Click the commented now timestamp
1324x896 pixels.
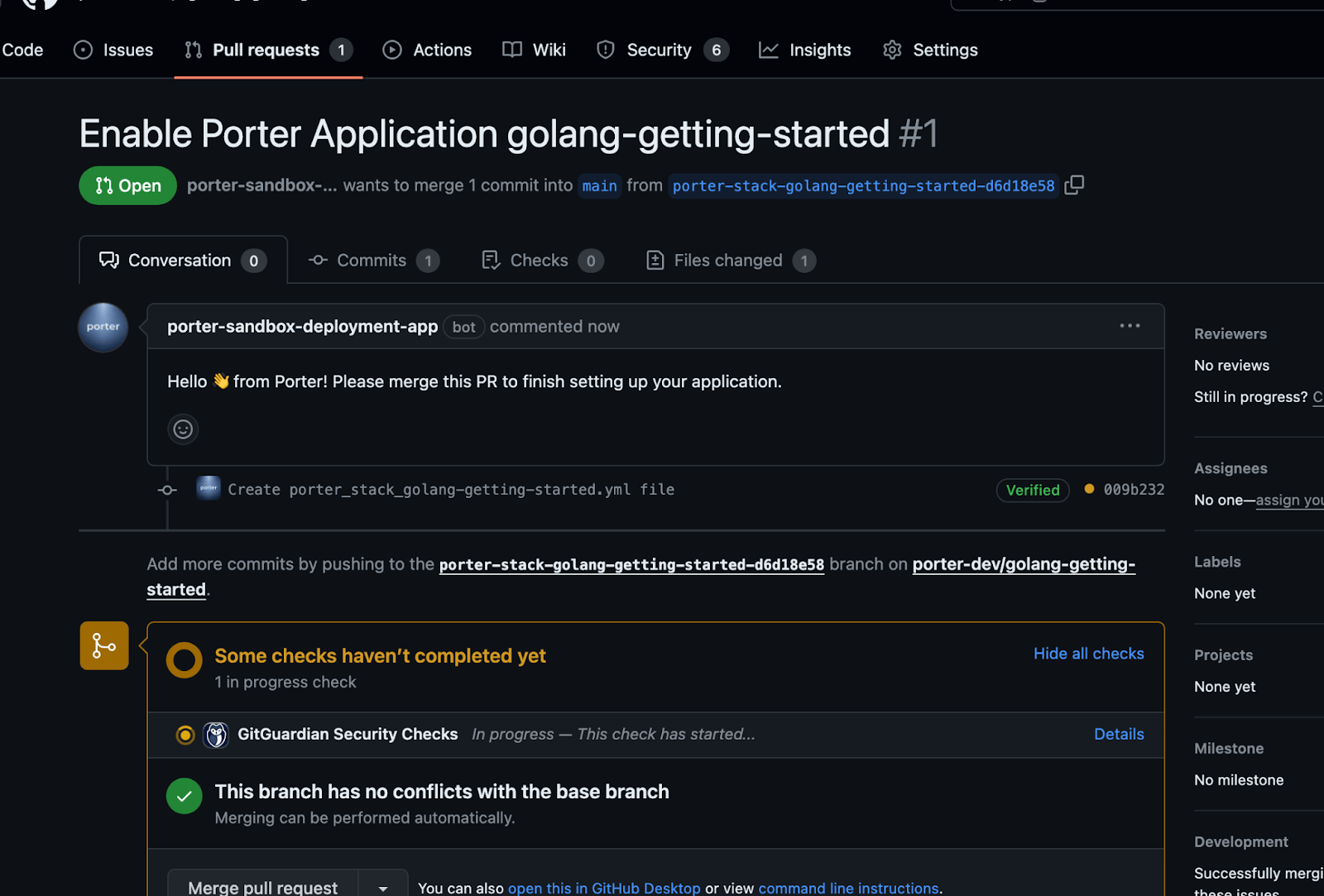[554, 327]
